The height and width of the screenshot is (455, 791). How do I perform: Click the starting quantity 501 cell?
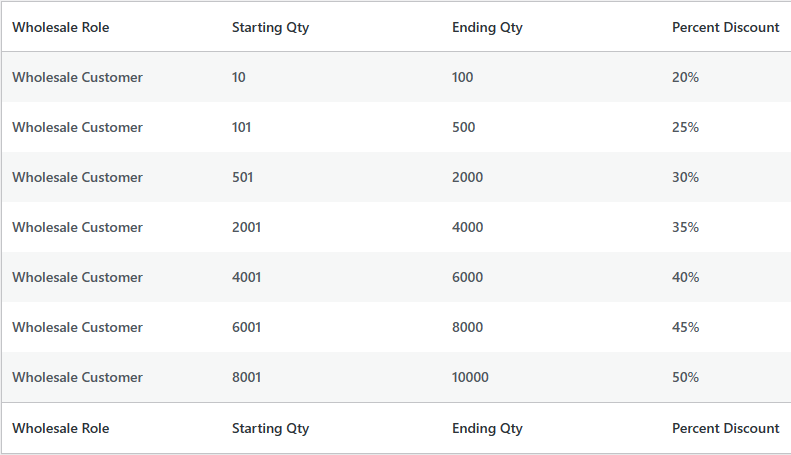pos(242,177)
